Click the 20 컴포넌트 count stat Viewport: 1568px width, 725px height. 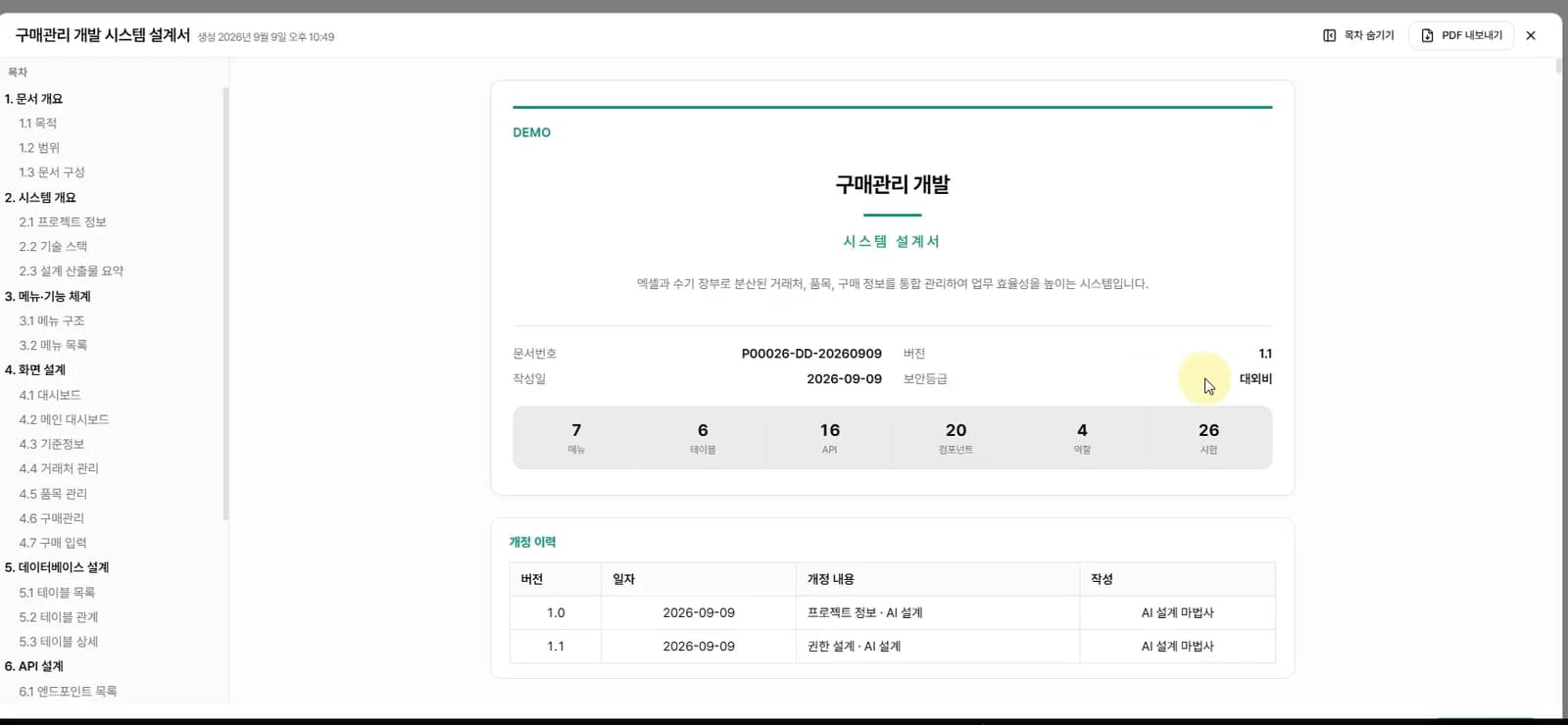[x=955, y=438]
